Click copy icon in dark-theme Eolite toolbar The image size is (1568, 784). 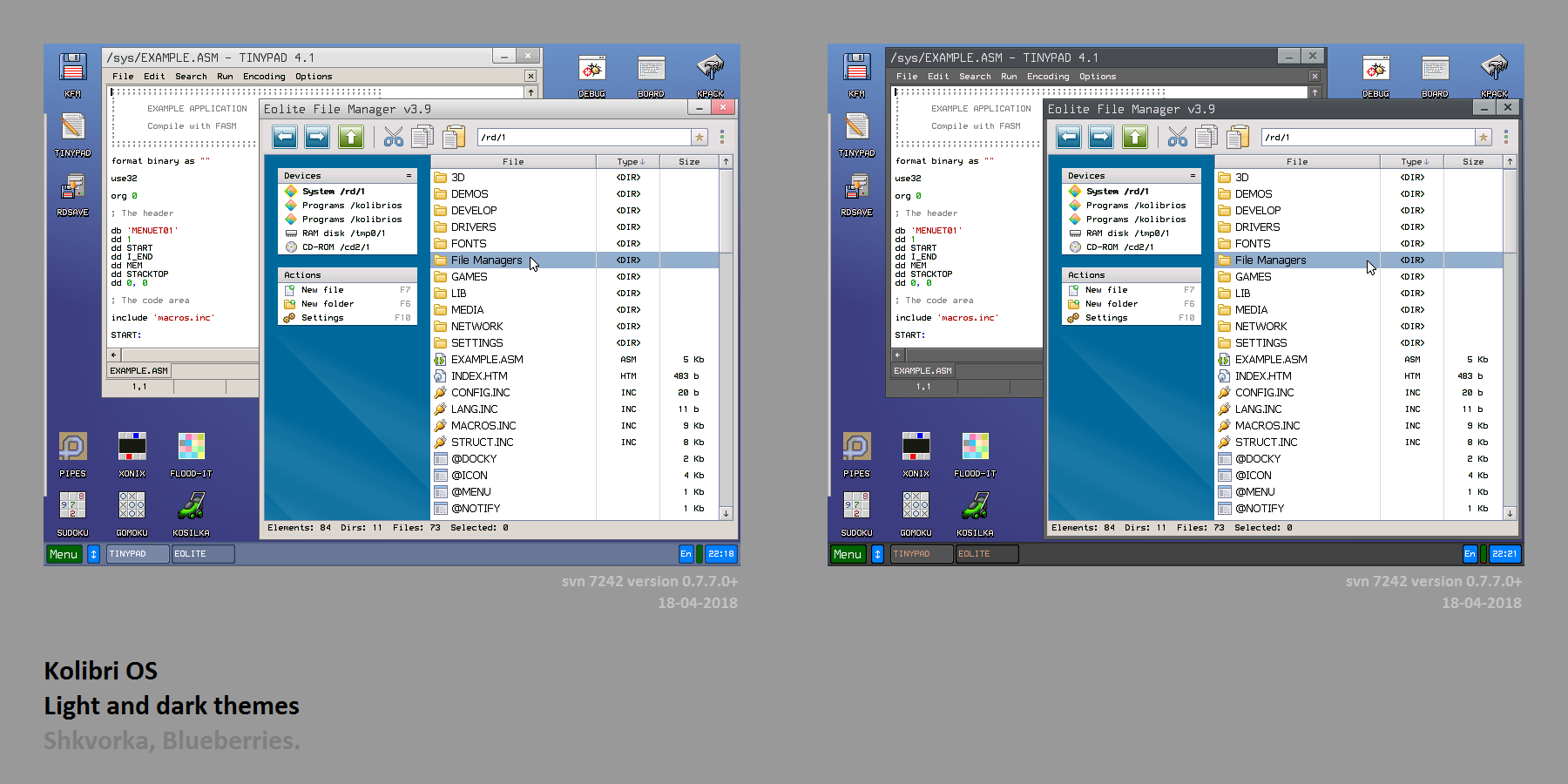[1206, 137]
